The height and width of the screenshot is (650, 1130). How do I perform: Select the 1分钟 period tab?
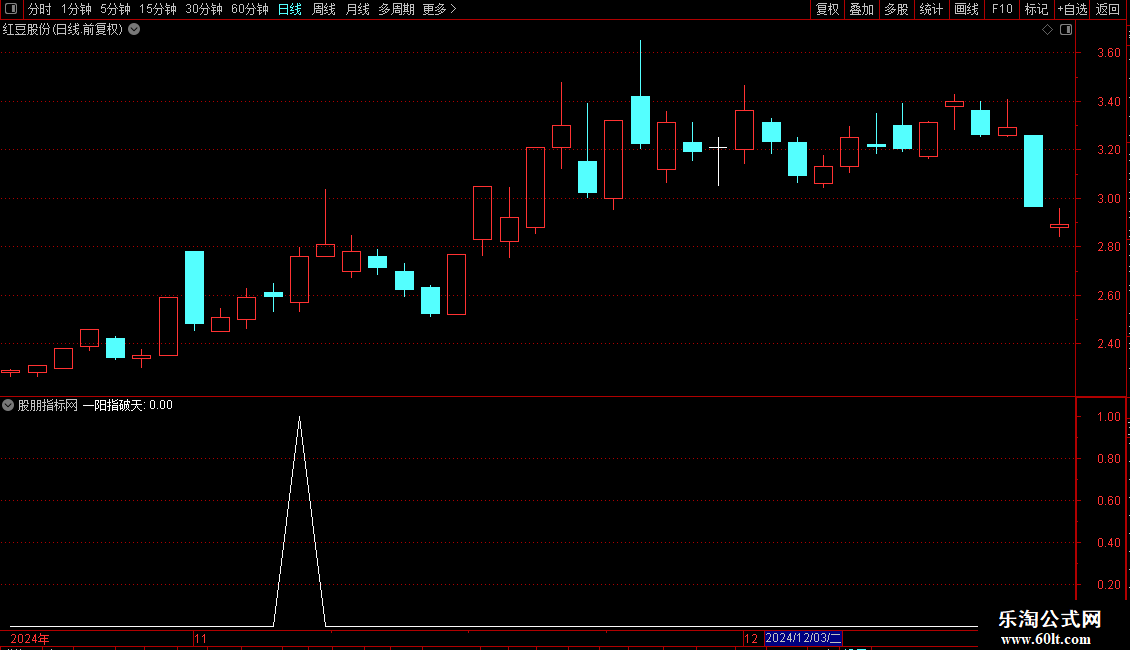(76, 9)
